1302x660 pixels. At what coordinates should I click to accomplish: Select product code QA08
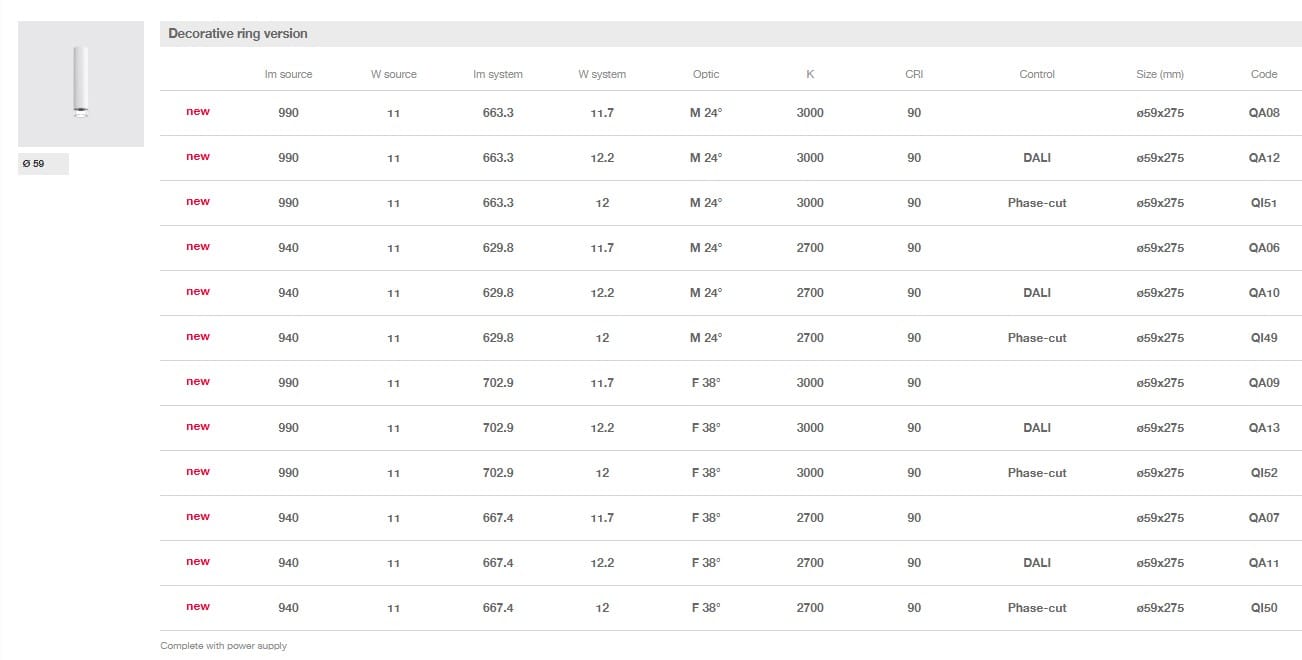[1264, 113]
